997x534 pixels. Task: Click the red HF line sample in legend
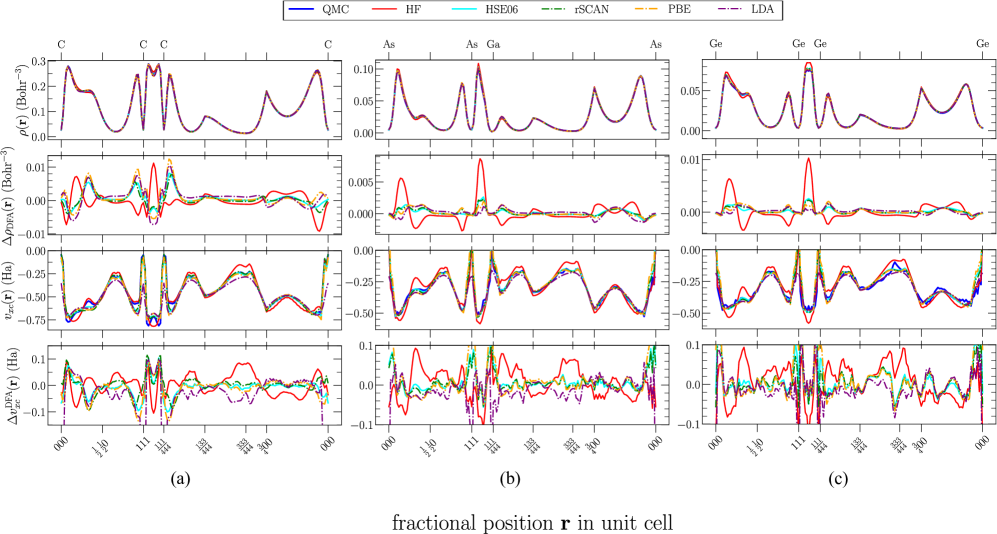(385, 10)
